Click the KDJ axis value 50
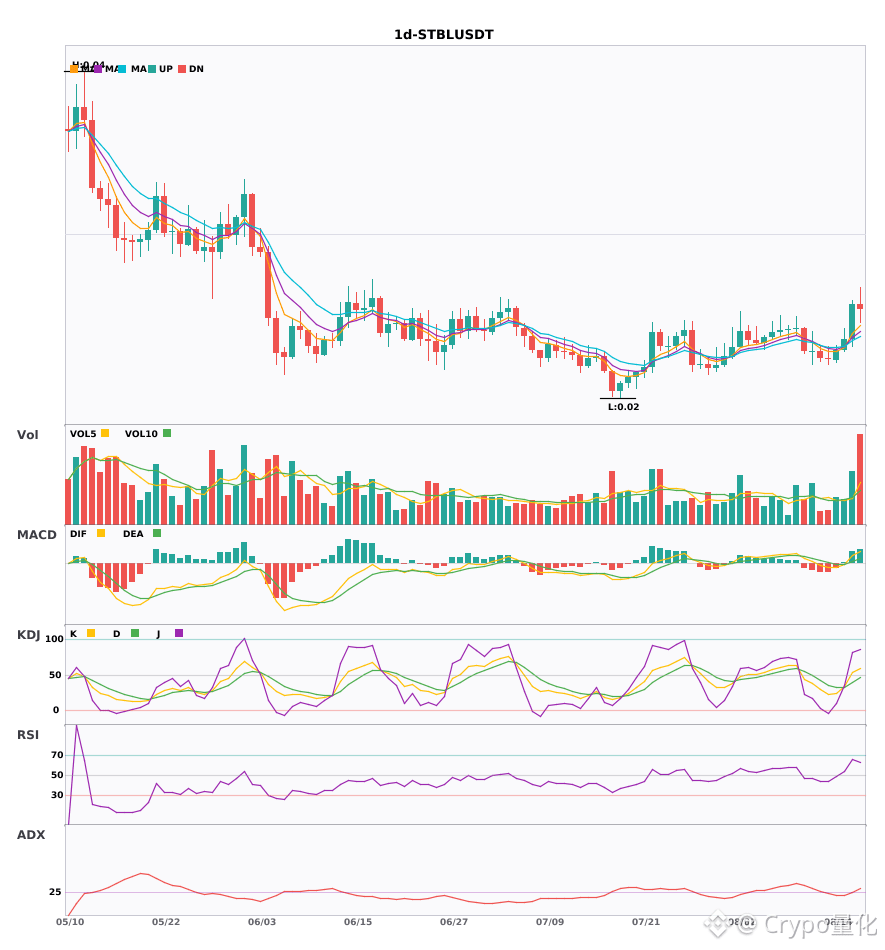This screenshot has width=885, height=950. pyautogui.click(x=56, y=675)
